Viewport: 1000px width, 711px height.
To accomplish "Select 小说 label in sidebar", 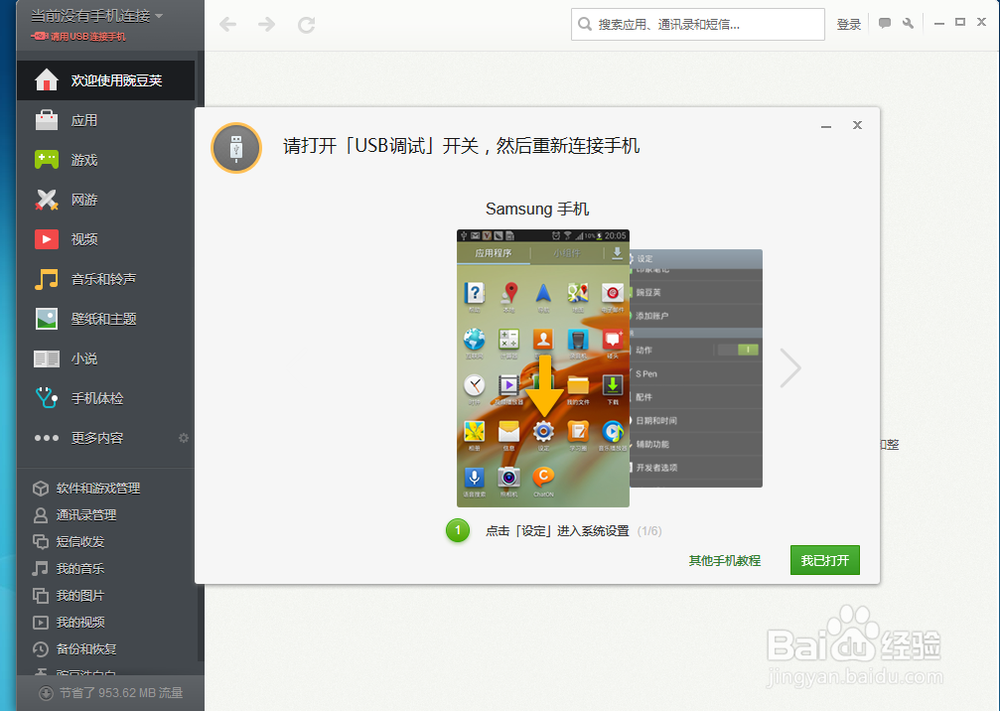I will coord(84,358).
